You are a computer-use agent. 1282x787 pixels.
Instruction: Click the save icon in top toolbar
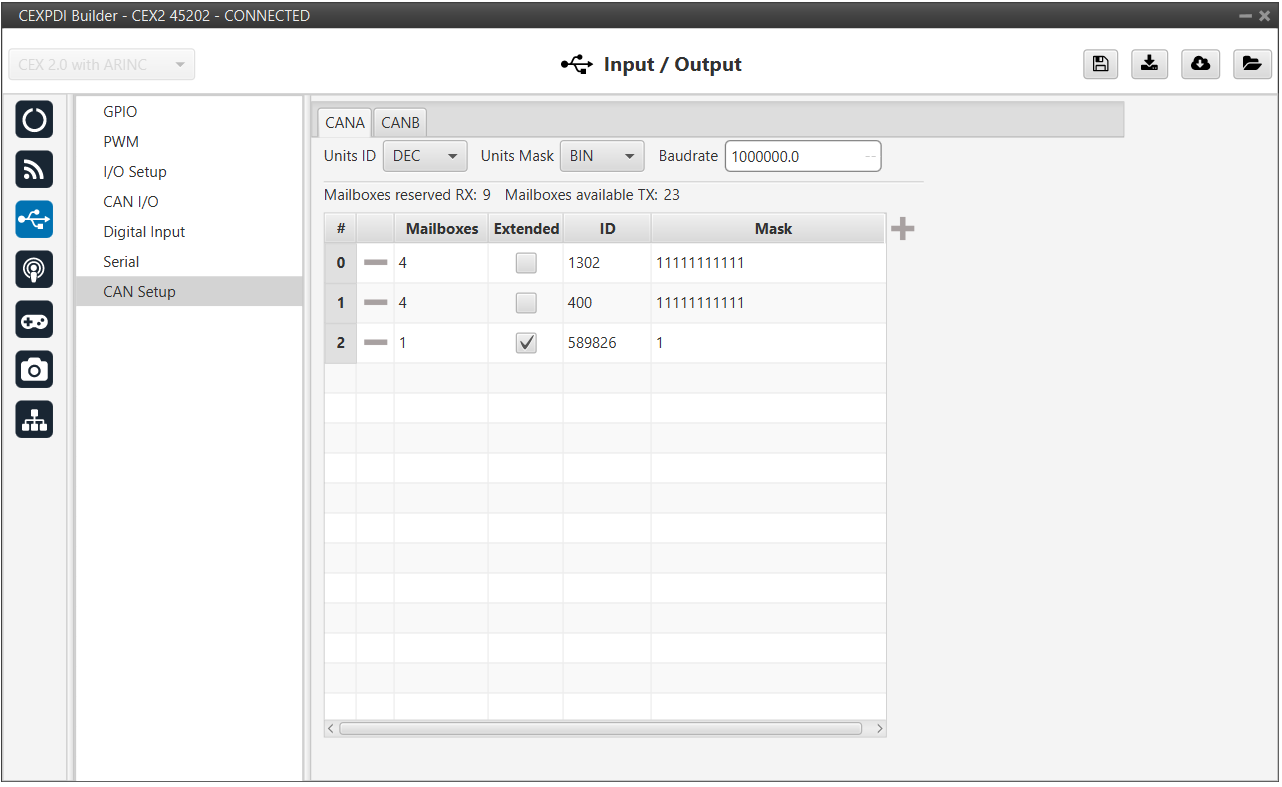[1100, 64]
